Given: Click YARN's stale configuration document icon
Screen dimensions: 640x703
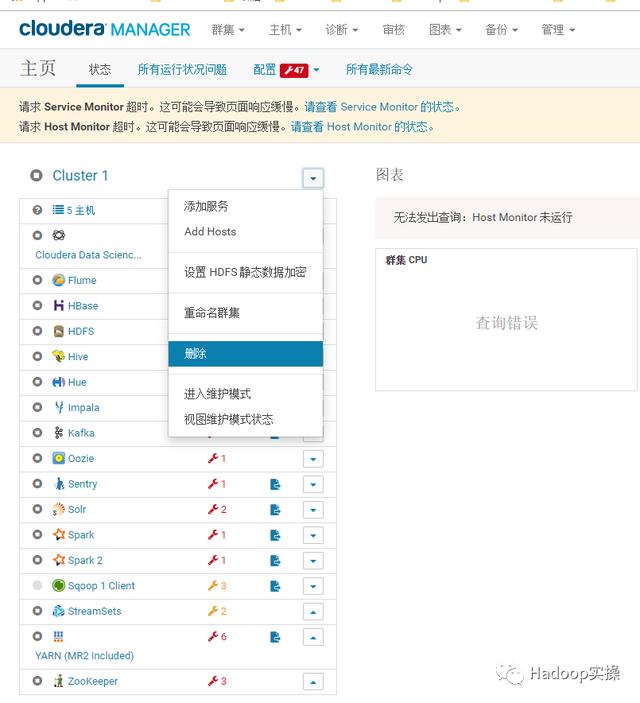Looking at the screenshot, I should [275, 637].
